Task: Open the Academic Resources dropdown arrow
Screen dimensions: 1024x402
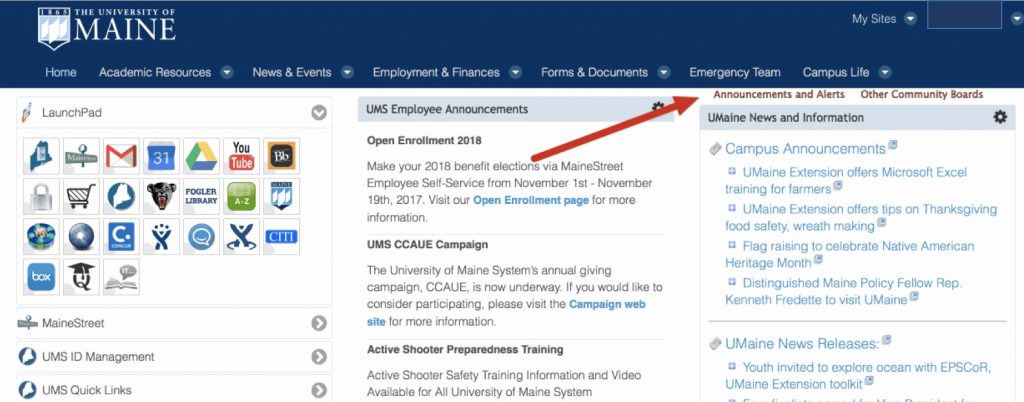Action: 227,72
